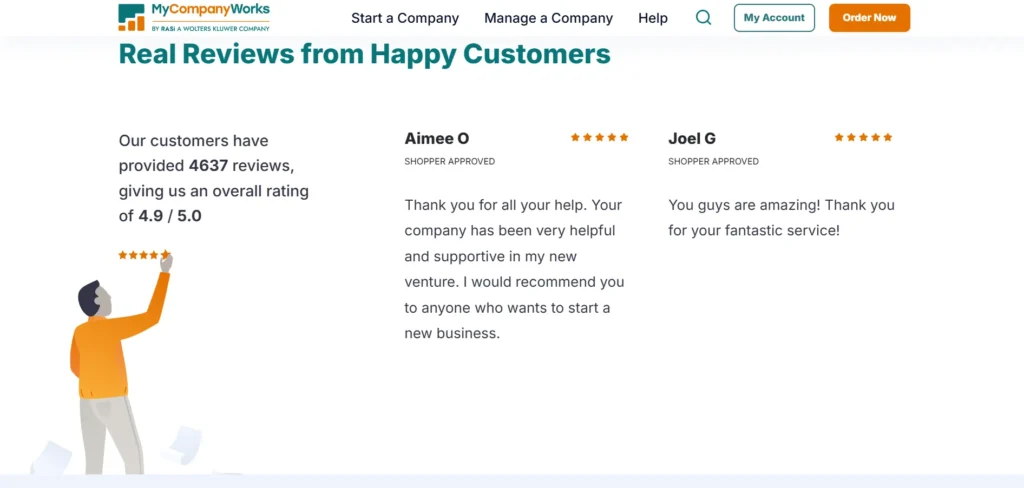The width and height of the screenshot is (1024, 488).
Task: Open the Manage a Company menu
Action: pos(548,18)
